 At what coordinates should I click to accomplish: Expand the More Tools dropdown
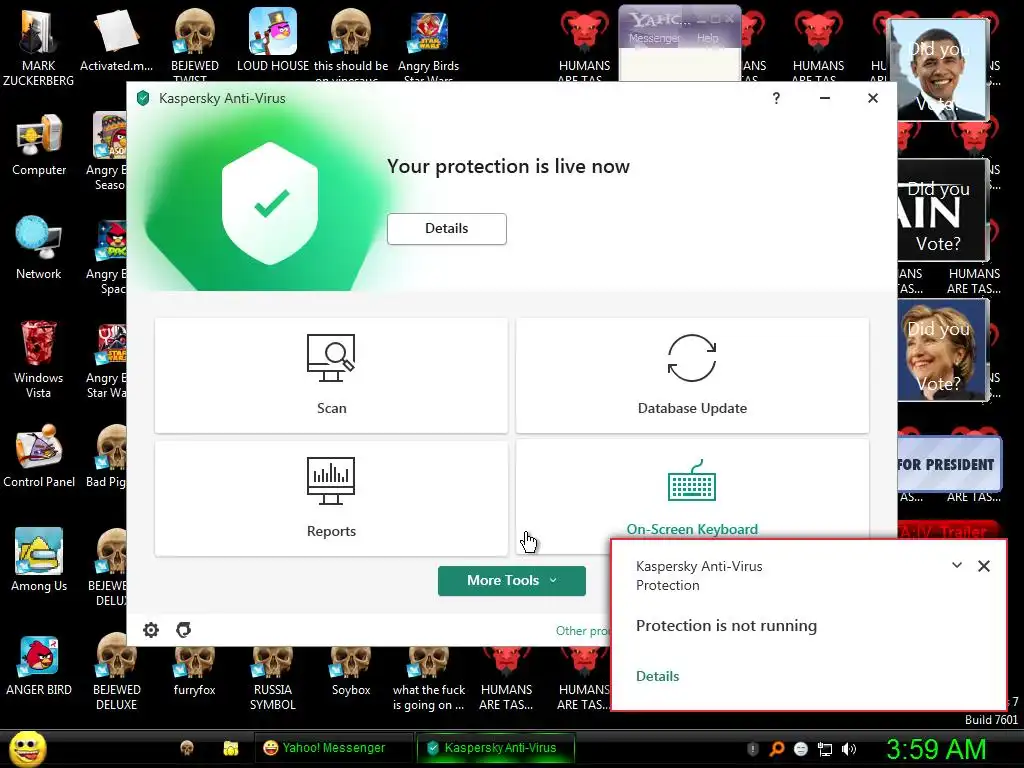(x=511, y=581)
